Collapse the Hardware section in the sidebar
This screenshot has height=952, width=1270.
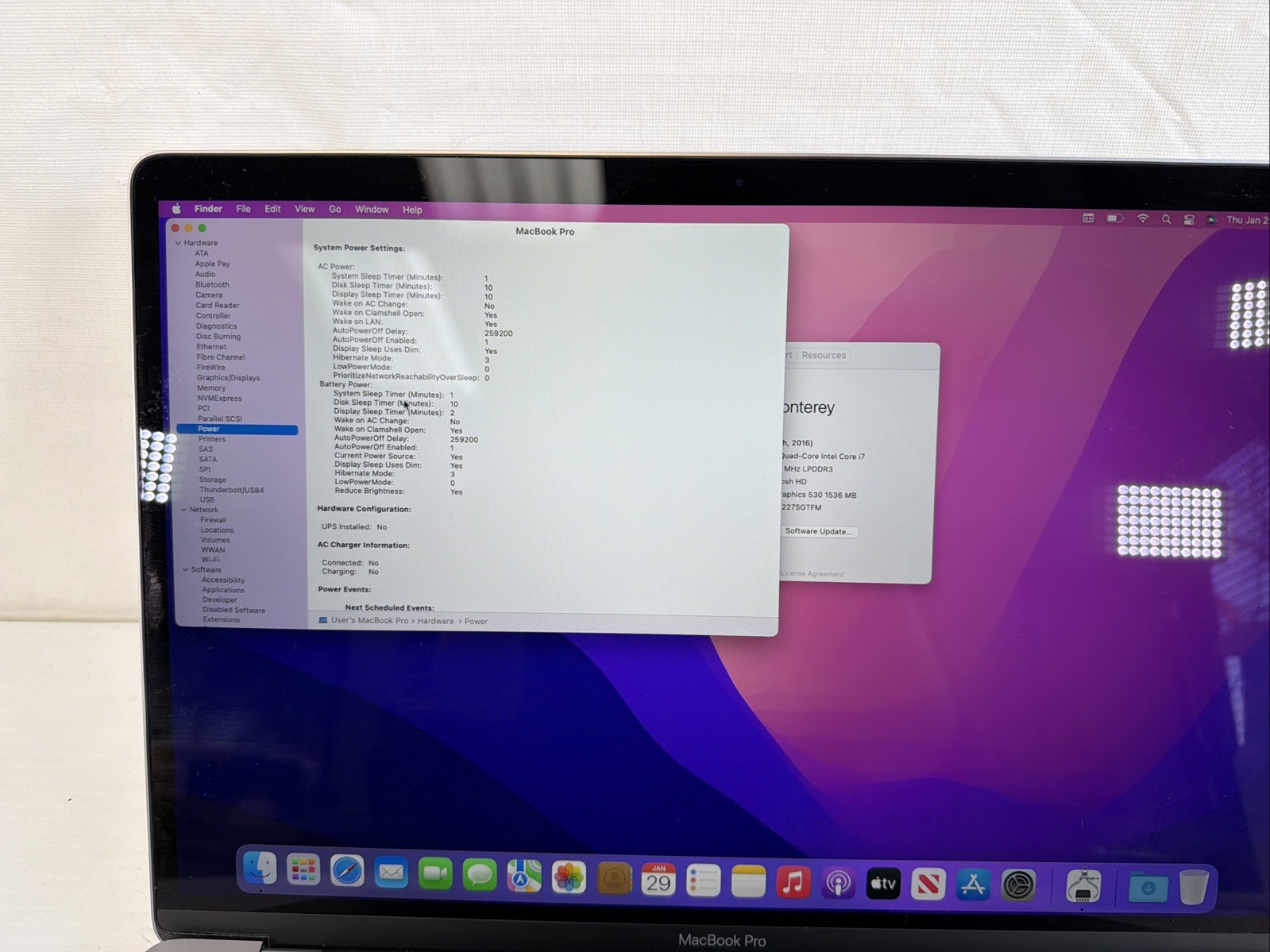179,243
